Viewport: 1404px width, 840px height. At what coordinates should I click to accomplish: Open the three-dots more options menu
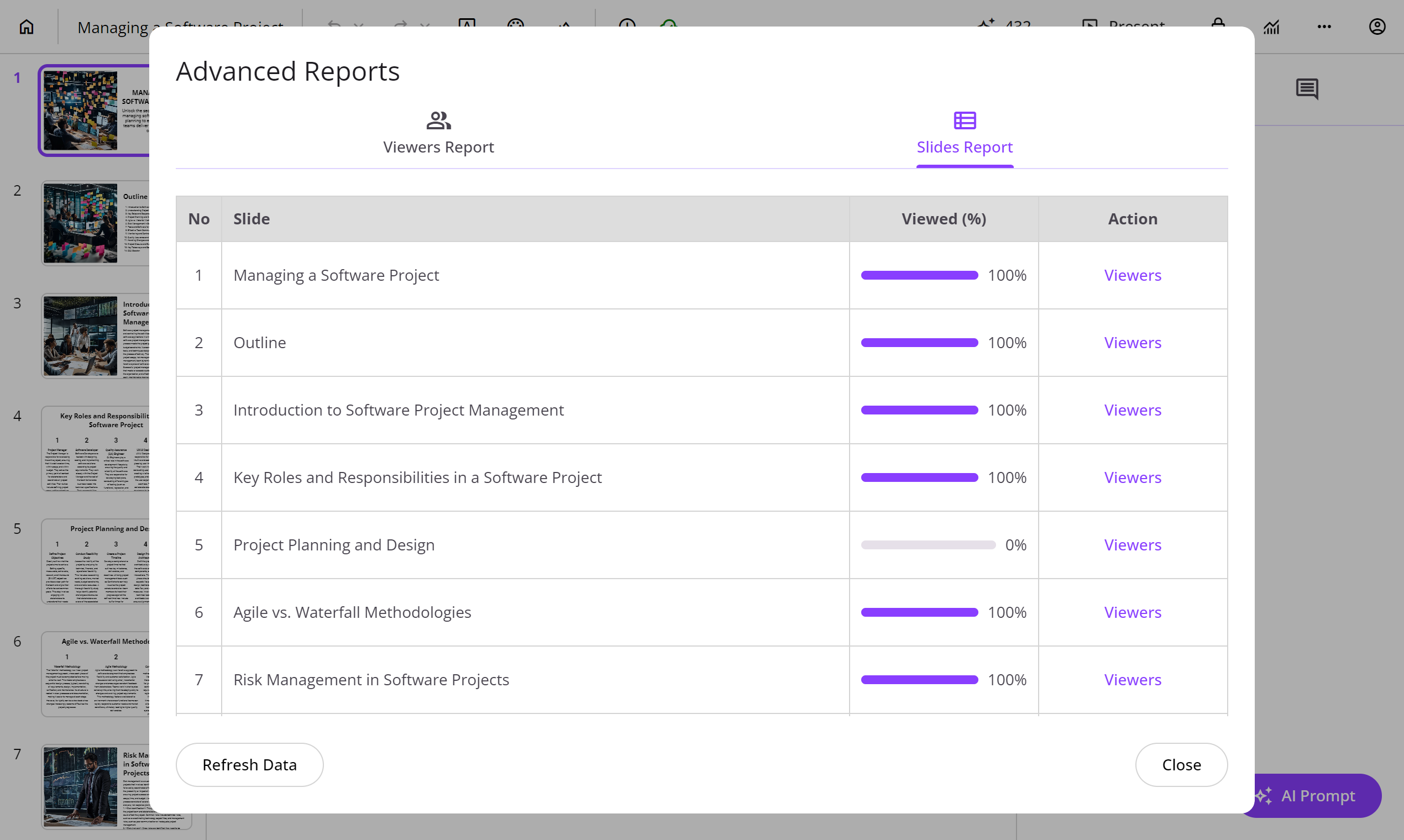1324,27
